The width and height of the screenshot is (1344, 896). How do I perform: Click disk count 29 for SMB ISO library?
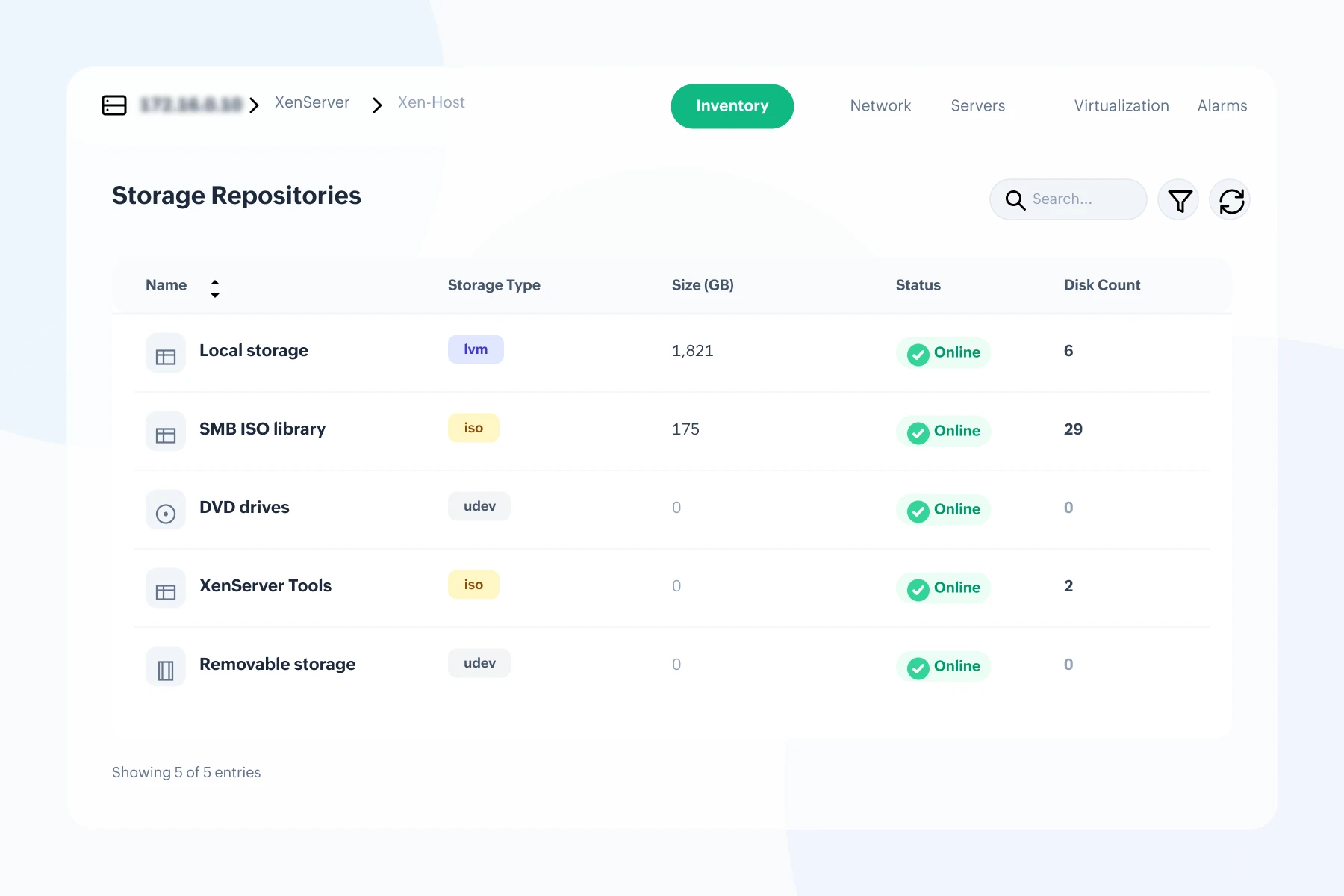point(1073,429)
